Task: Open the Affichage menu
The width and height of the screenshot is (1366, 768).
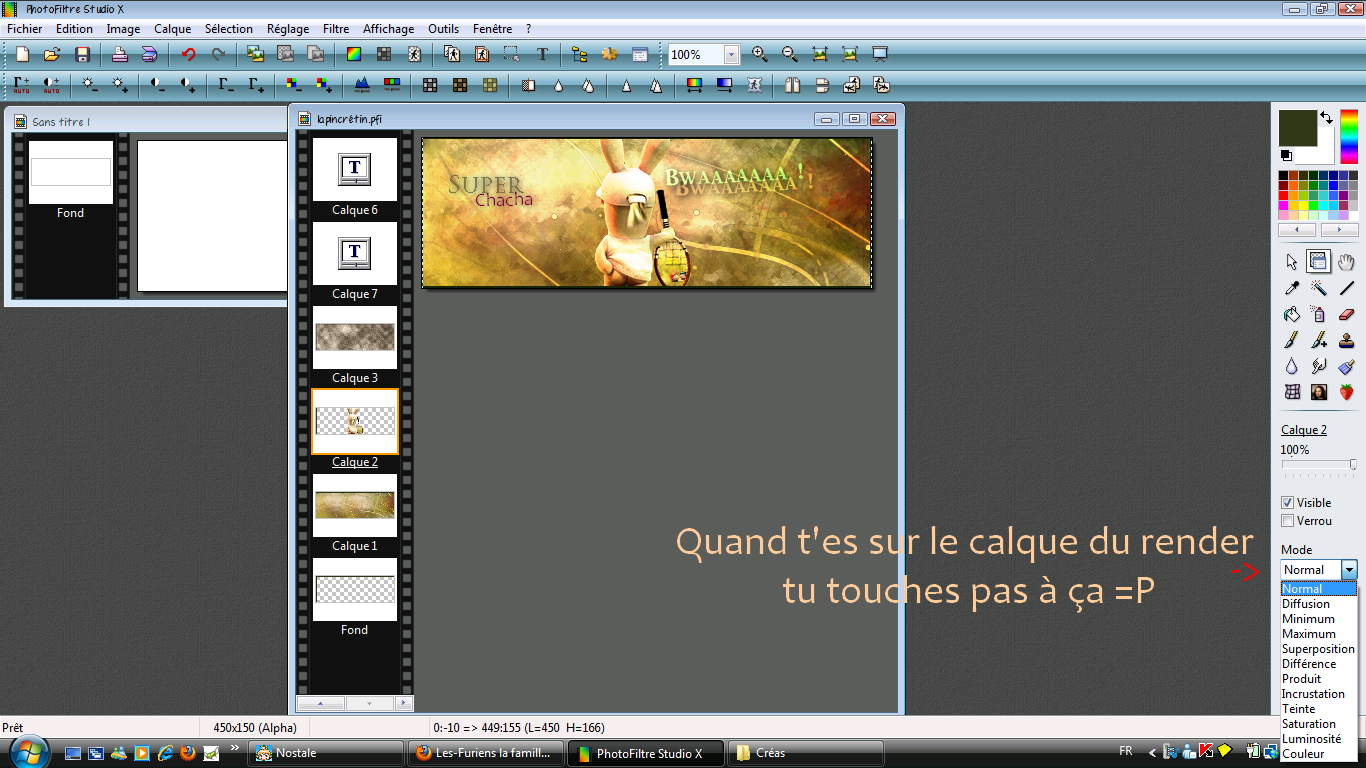Action: tap(389, 29)
